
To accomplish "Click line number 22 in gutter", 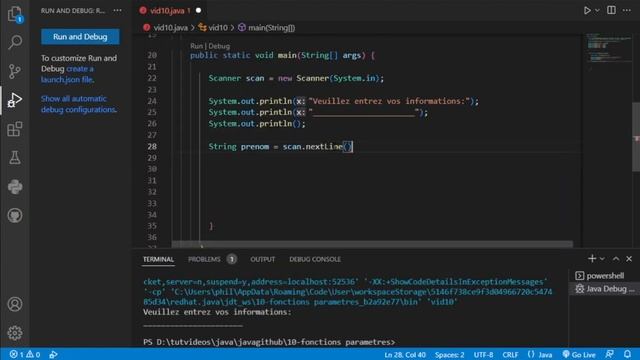I will pos(152,78).
